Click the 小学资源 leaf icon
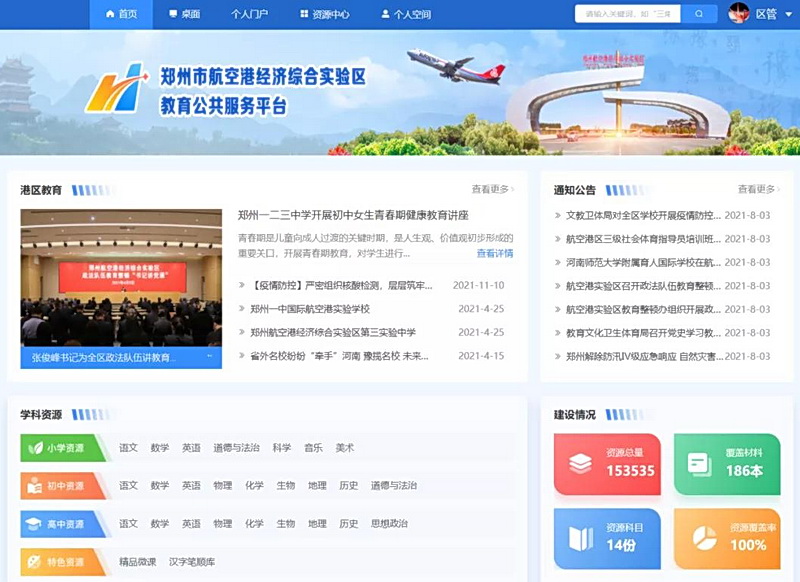800x582 pixels. (36, 448)
